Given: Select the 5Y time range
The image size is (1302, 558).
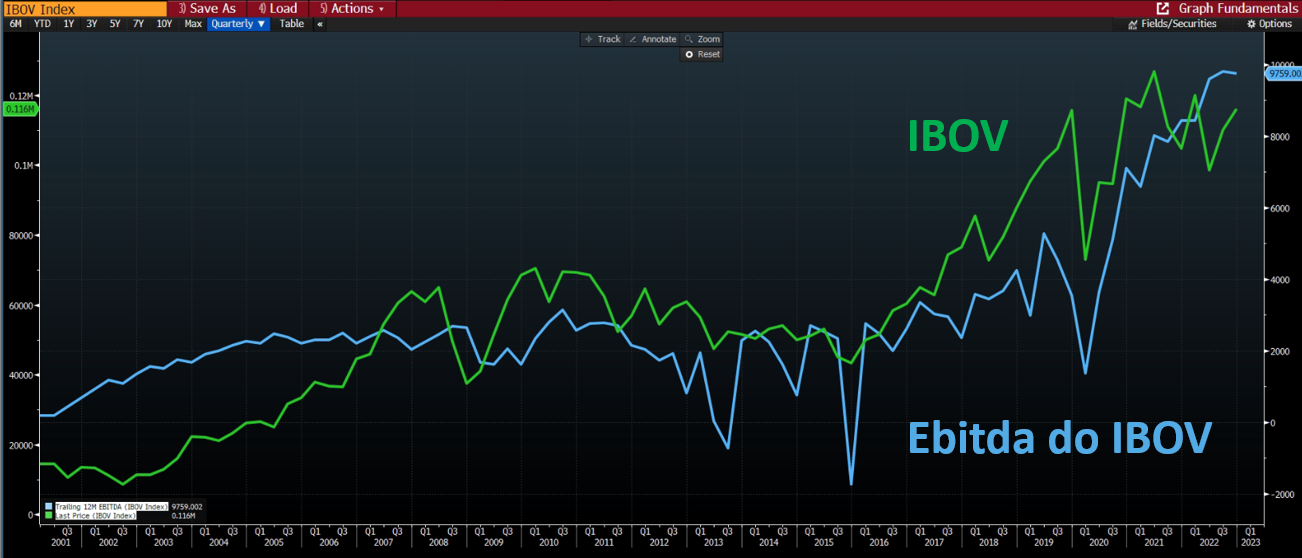Looking at the screenshot, I should (x=115, y=24).
